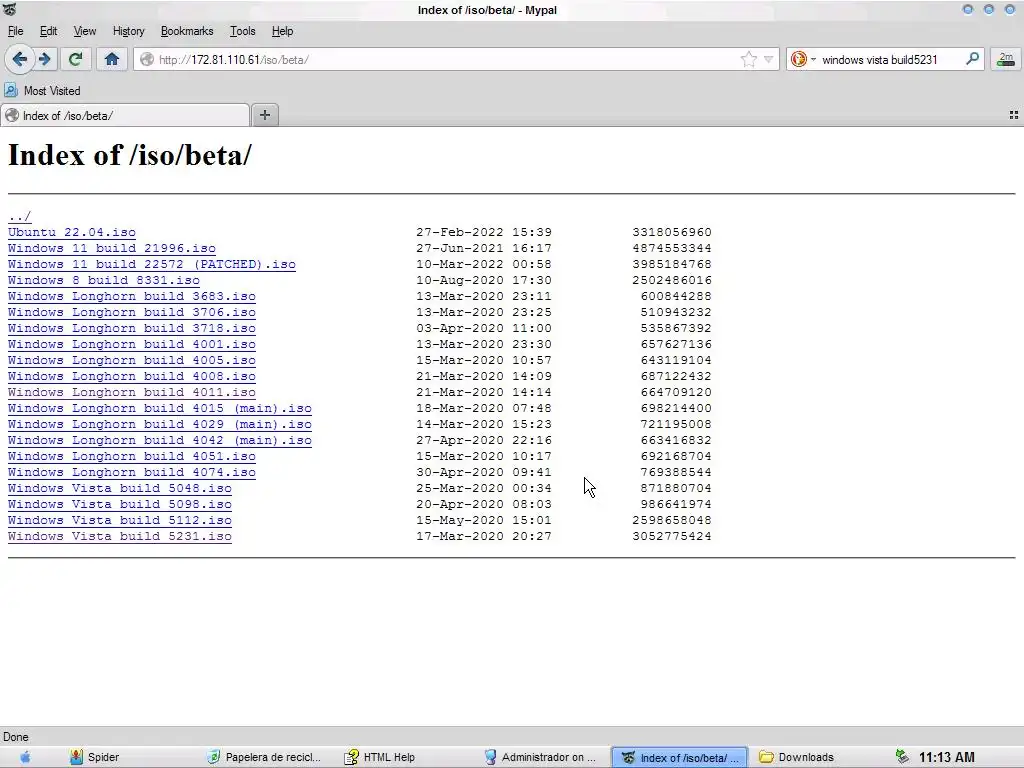Go forward with the forward arrow button
Image resolution: width=1024 pixels, height=768 pixels.
[44, 59]
